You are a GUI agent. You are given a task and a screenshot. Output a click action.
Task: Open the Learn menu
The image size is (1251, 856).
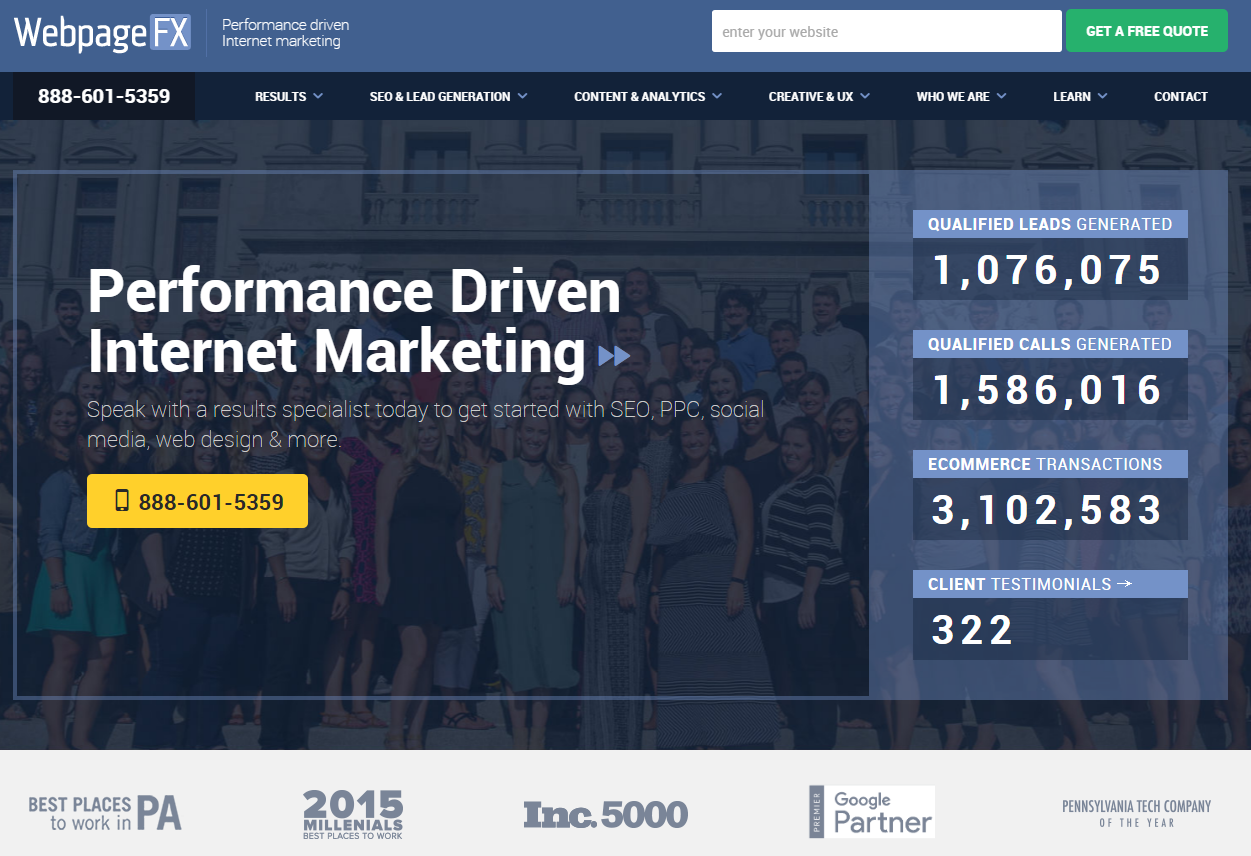pyautogui.click(x=1081, y=97)
